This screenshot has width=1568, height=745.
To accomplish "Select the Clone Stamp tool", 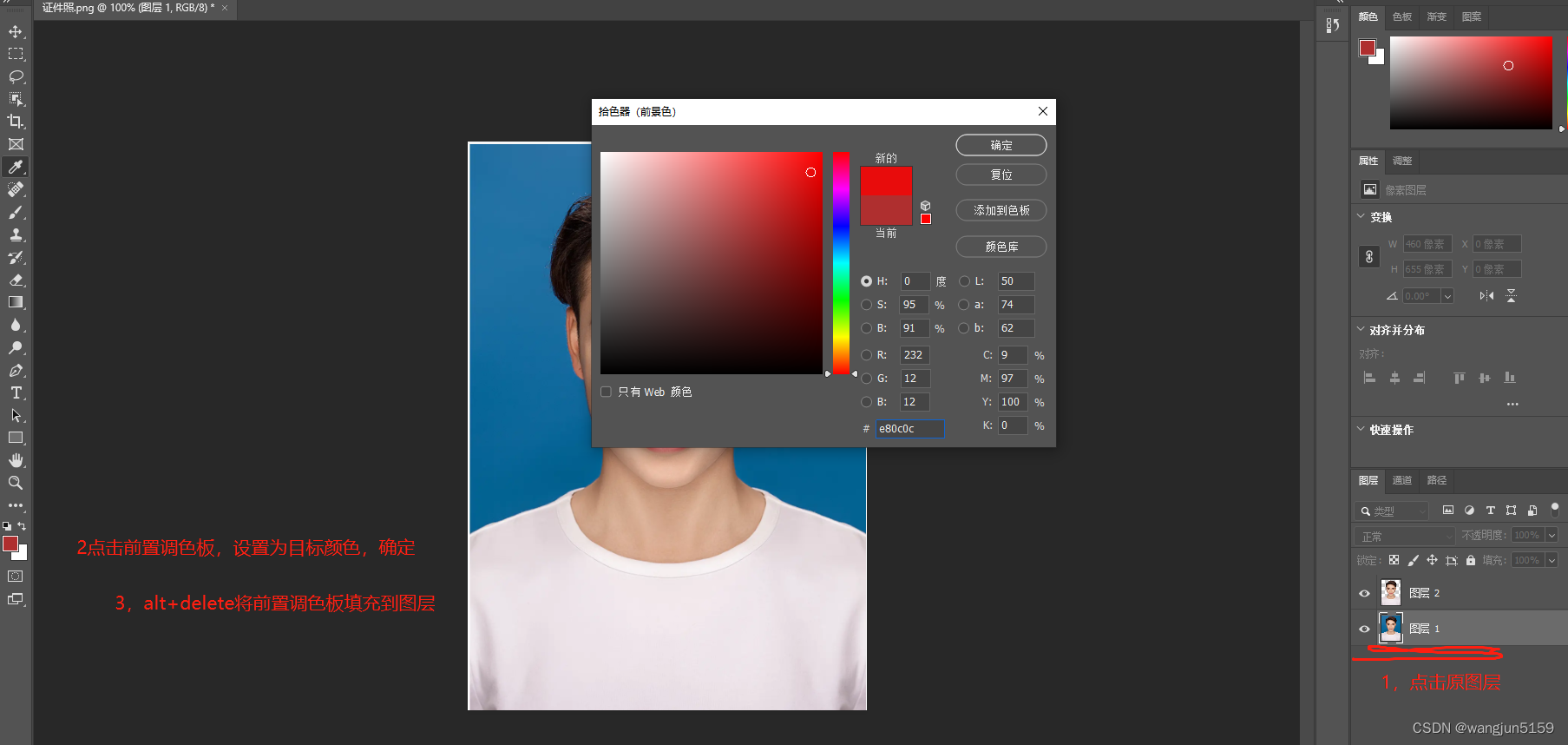I will (16, 234).
